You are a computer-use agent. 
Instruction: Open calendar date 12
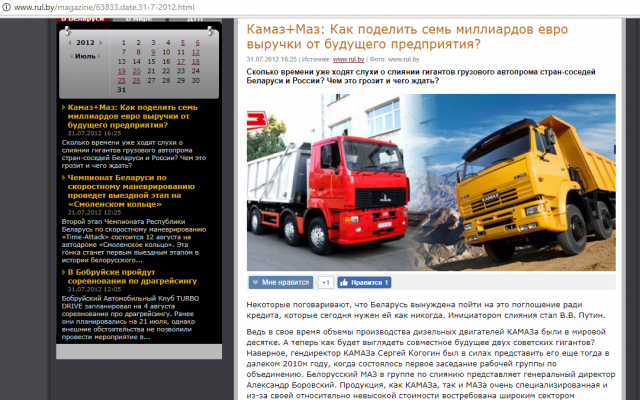(196, 52)
